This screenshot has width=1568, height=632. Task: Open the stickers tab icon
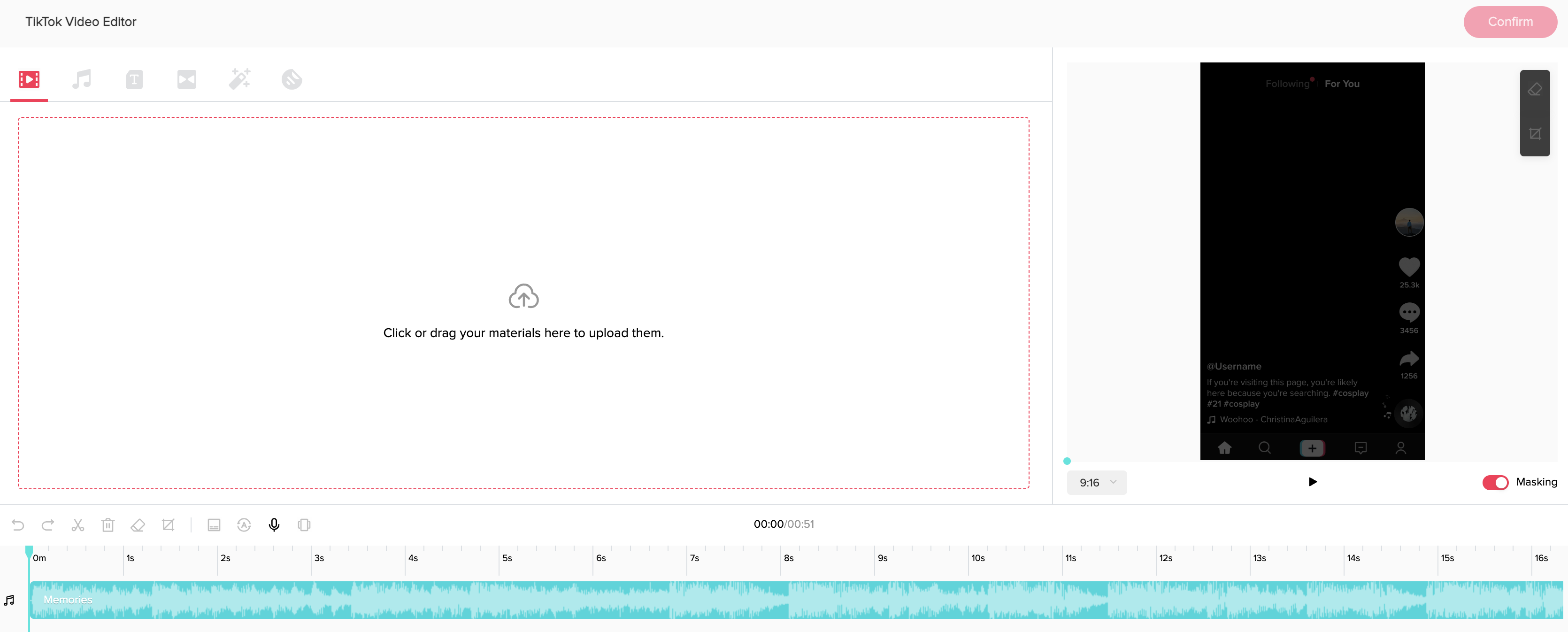[292, 79]
